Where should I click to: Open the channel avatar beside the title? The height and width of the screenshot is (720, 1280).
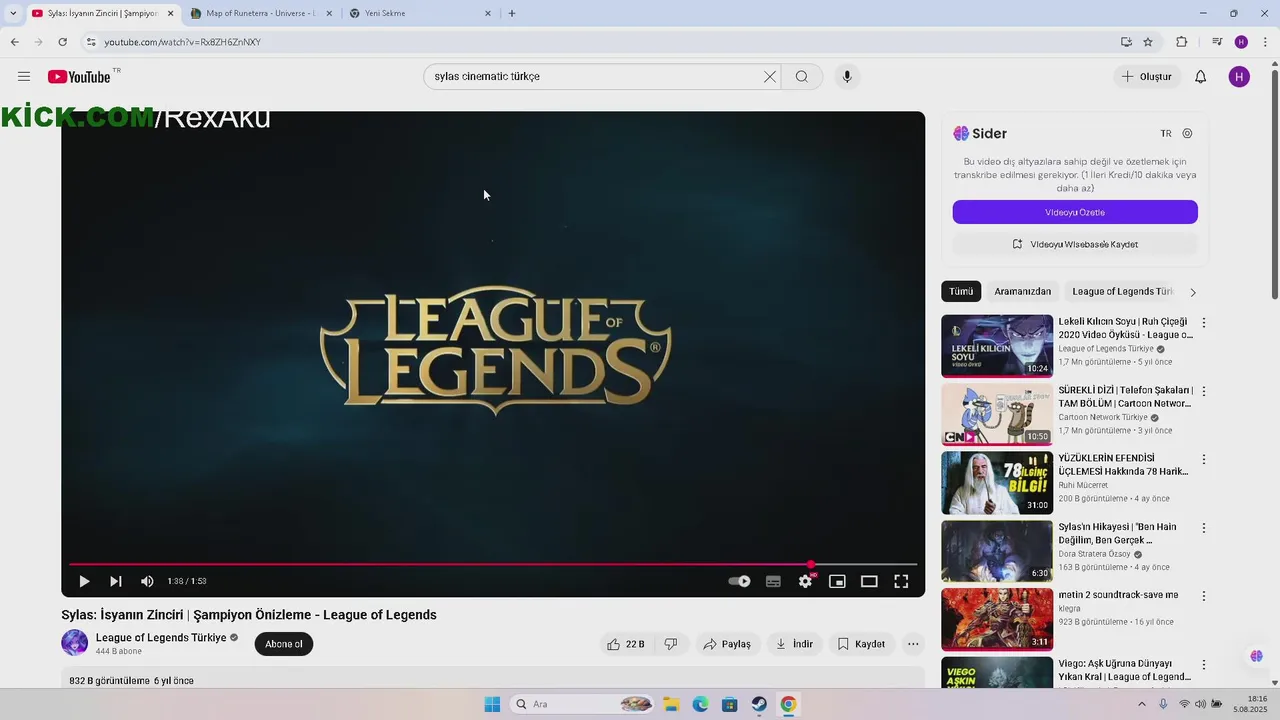(x=75, y=643)
